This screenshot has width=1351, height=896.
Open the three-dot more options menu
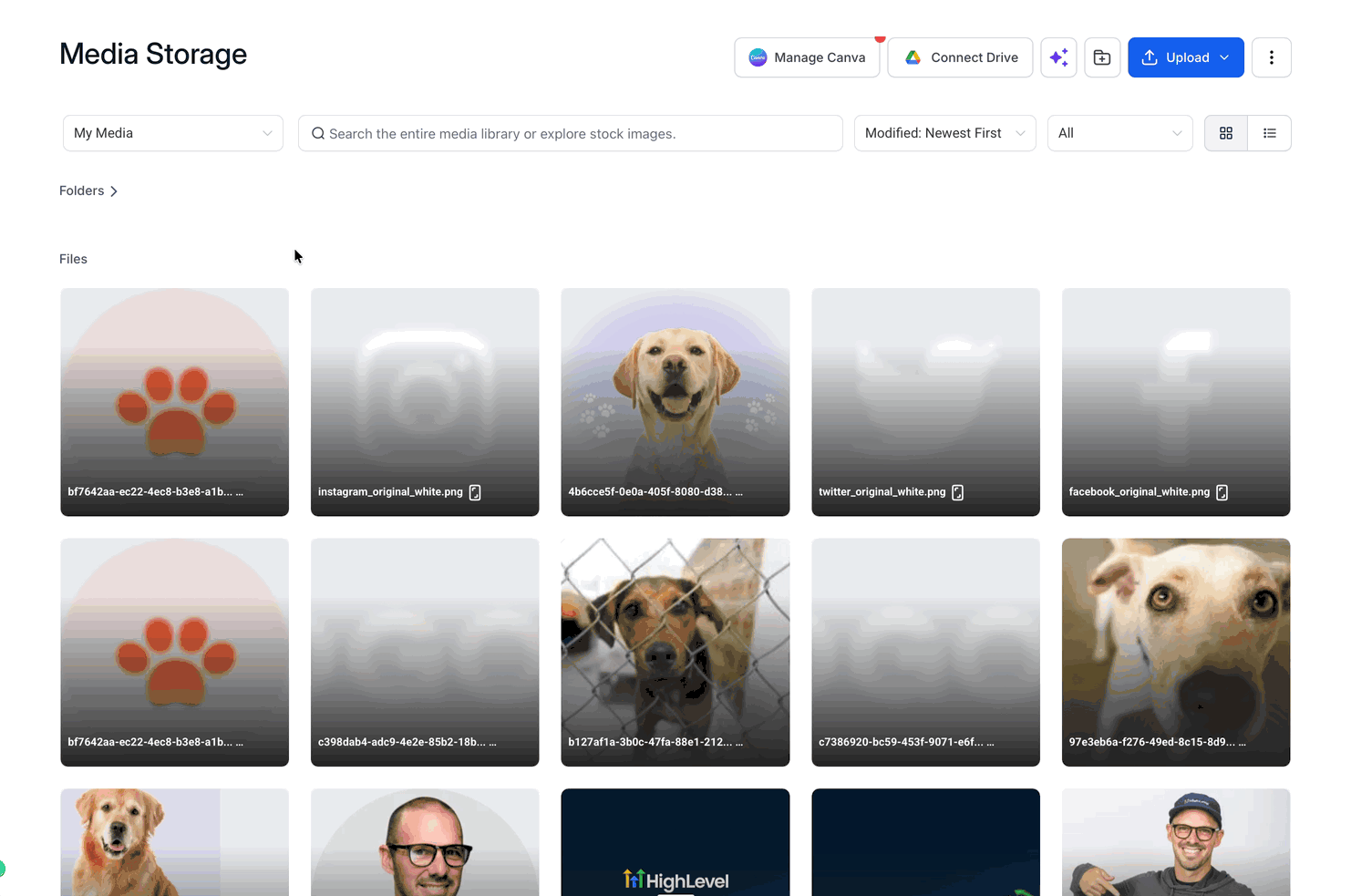[x=1272, y=57]
